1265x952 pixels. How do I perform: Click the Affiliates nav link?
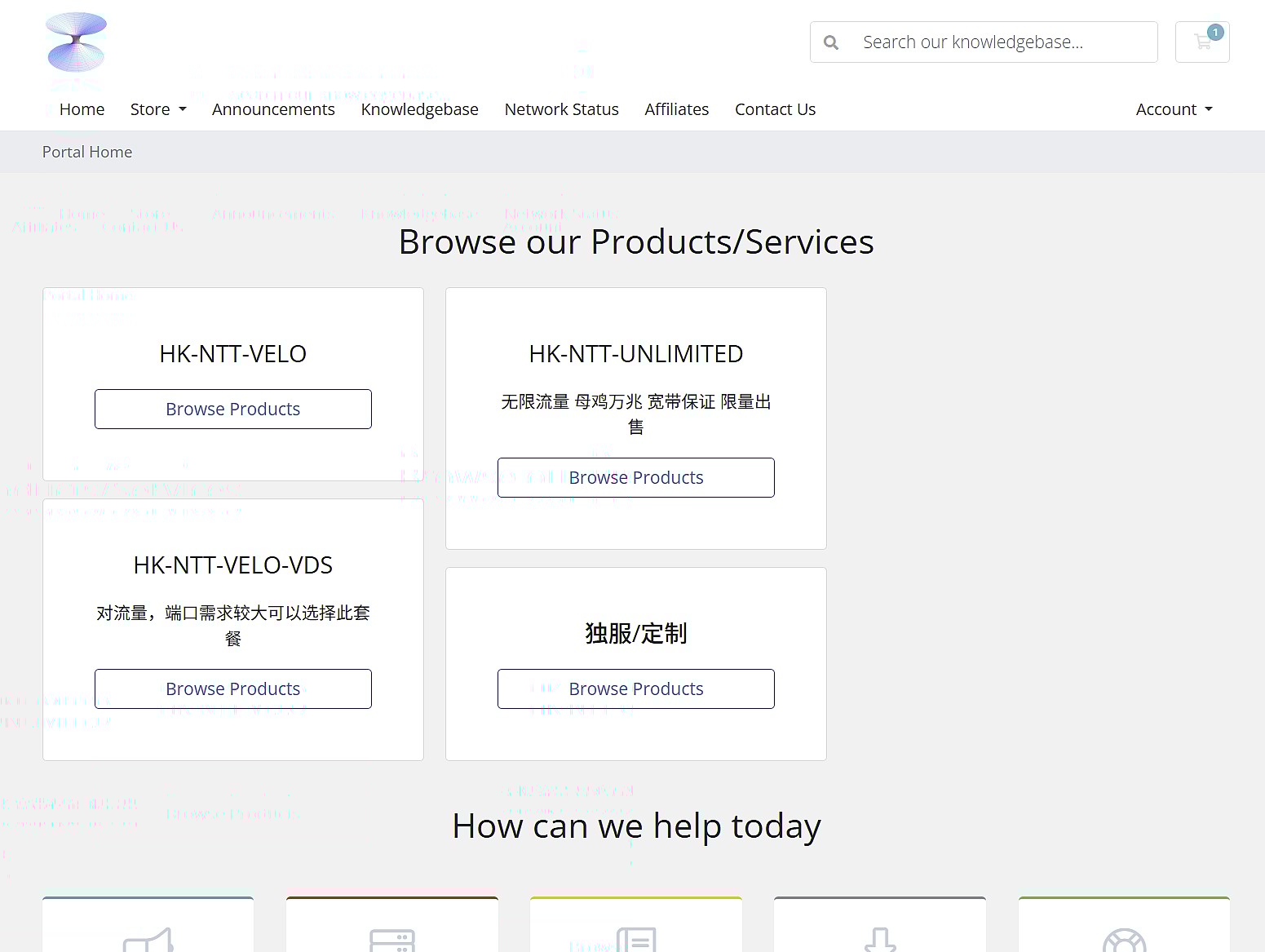tap(676, 109)
